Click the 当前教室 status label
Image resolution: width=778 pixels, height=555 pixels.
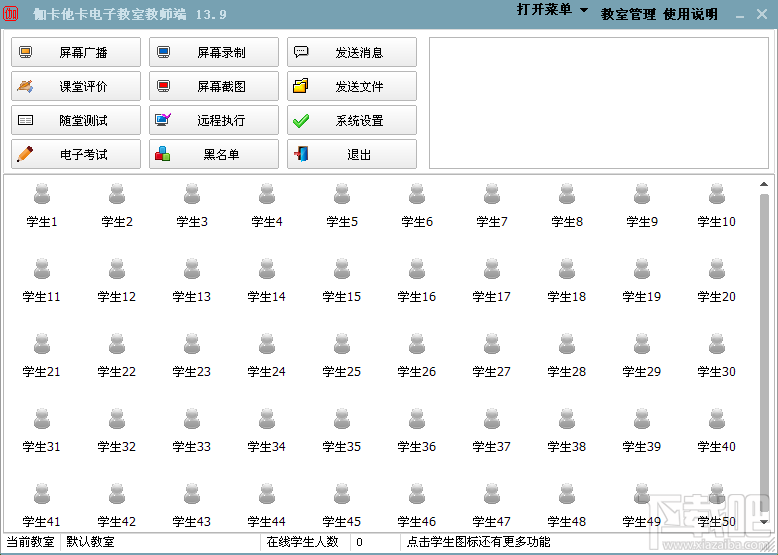pos(30,542)
